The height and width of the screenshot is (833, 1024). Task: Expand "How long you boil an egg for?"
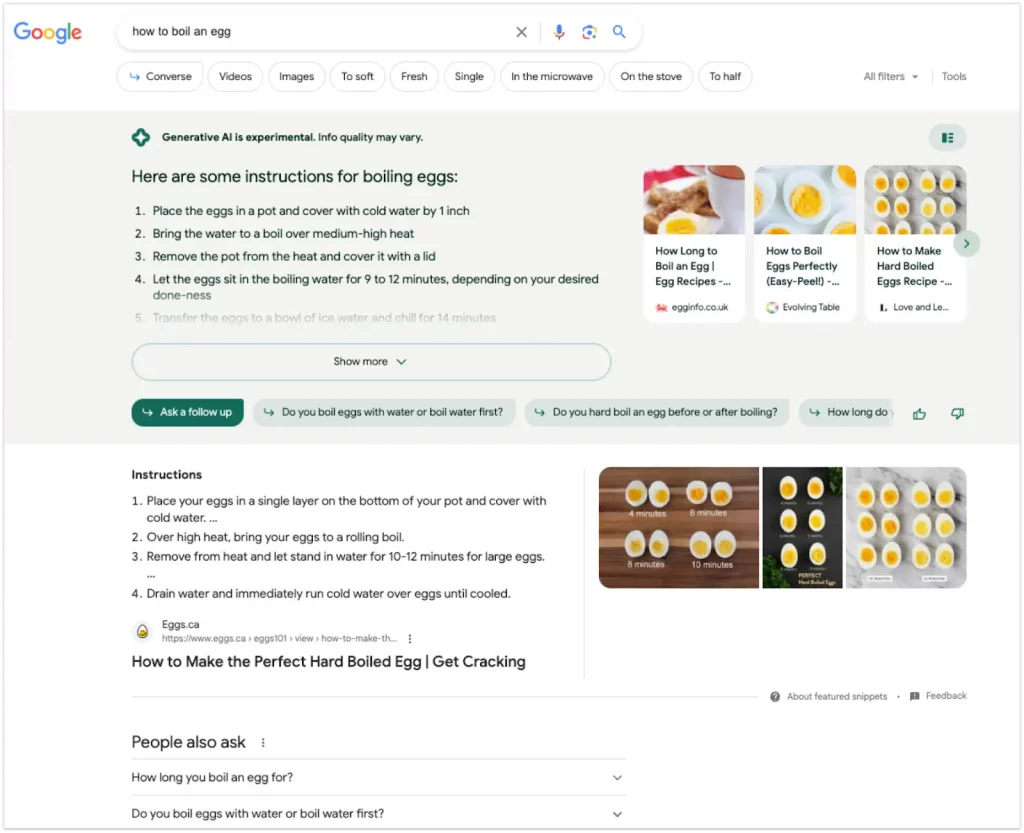pyautogui.click(x=379, y=778)
